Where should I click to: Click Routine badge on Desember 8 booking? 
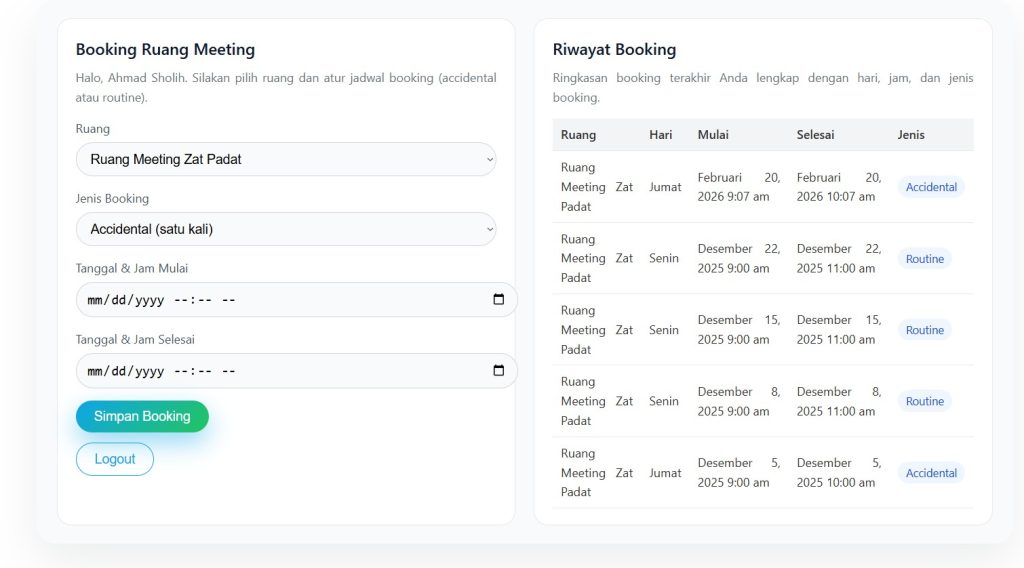(924, 401)
